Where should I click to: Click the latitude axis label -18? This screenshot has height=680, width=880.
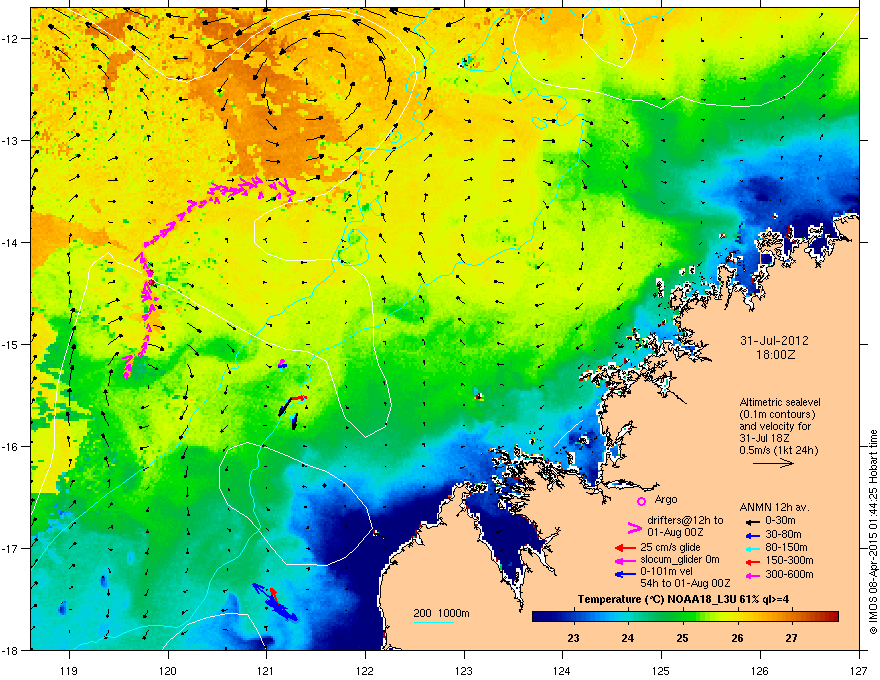pos(11,650)
